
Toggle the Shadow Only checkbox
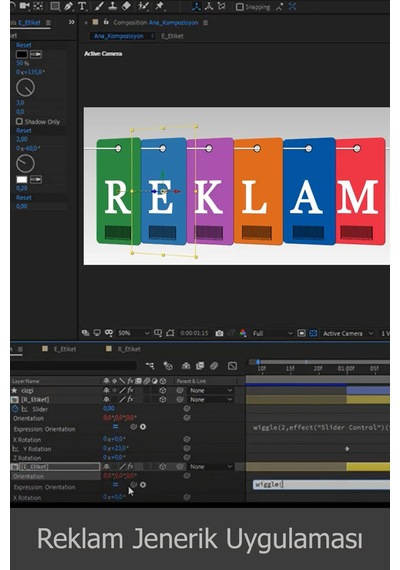(19, 121)
